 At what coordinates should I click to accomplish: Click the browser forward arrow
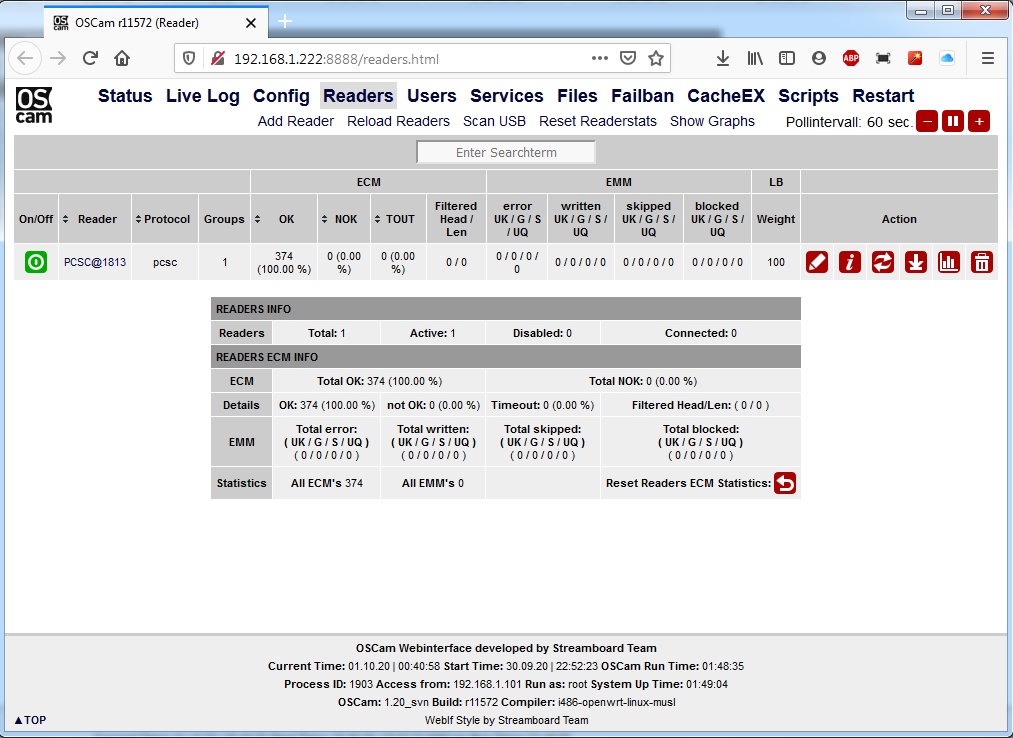point(58,59)
